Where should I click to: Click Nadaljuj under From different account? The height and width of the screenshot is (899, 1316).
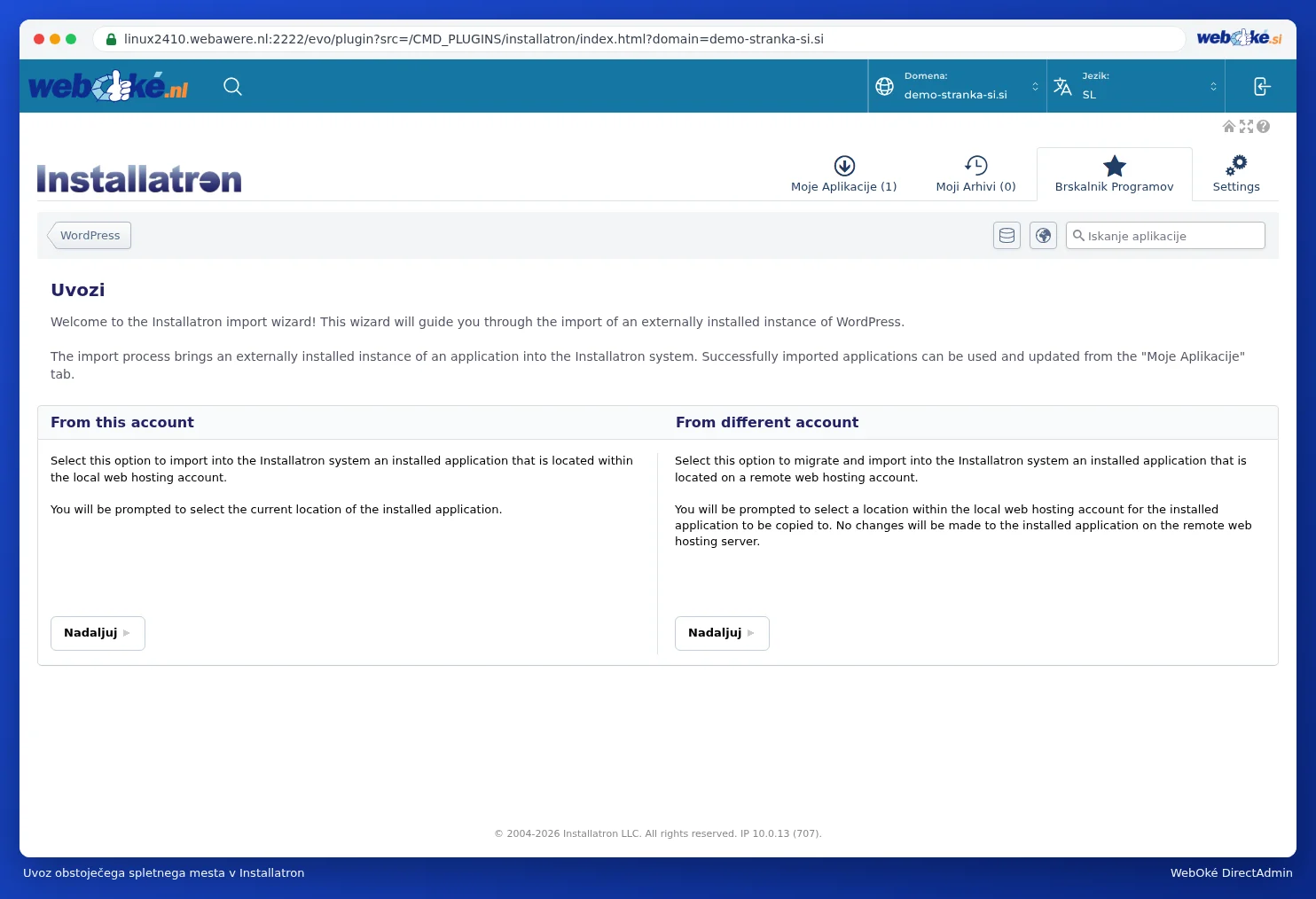(722, 633)
